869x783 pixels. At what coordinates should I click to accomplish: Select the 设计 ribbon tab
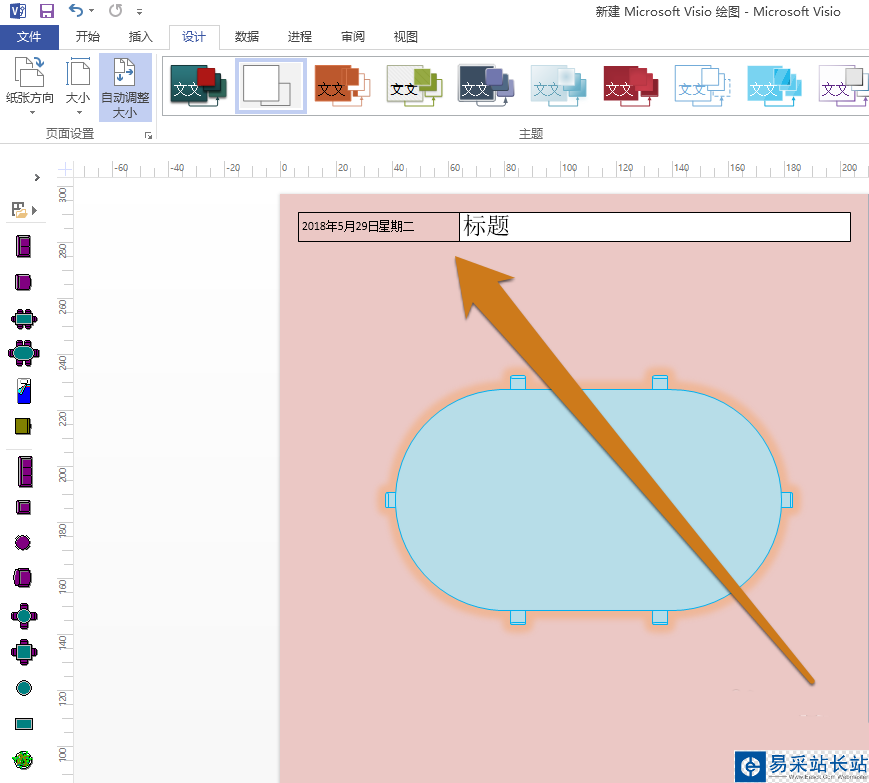click(194, 37)
